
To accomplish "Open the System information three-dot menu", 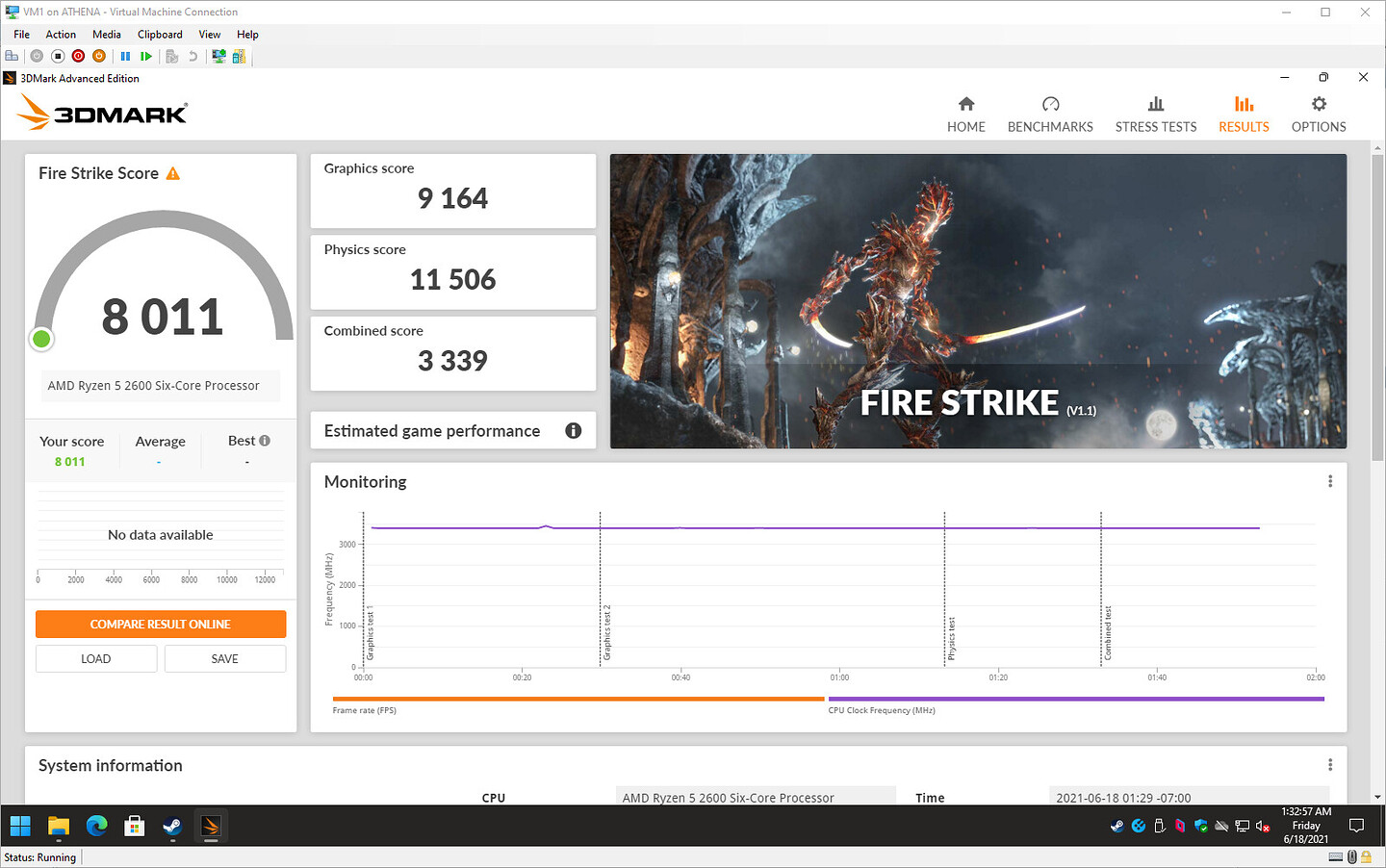I will (x=1330, y=765).
